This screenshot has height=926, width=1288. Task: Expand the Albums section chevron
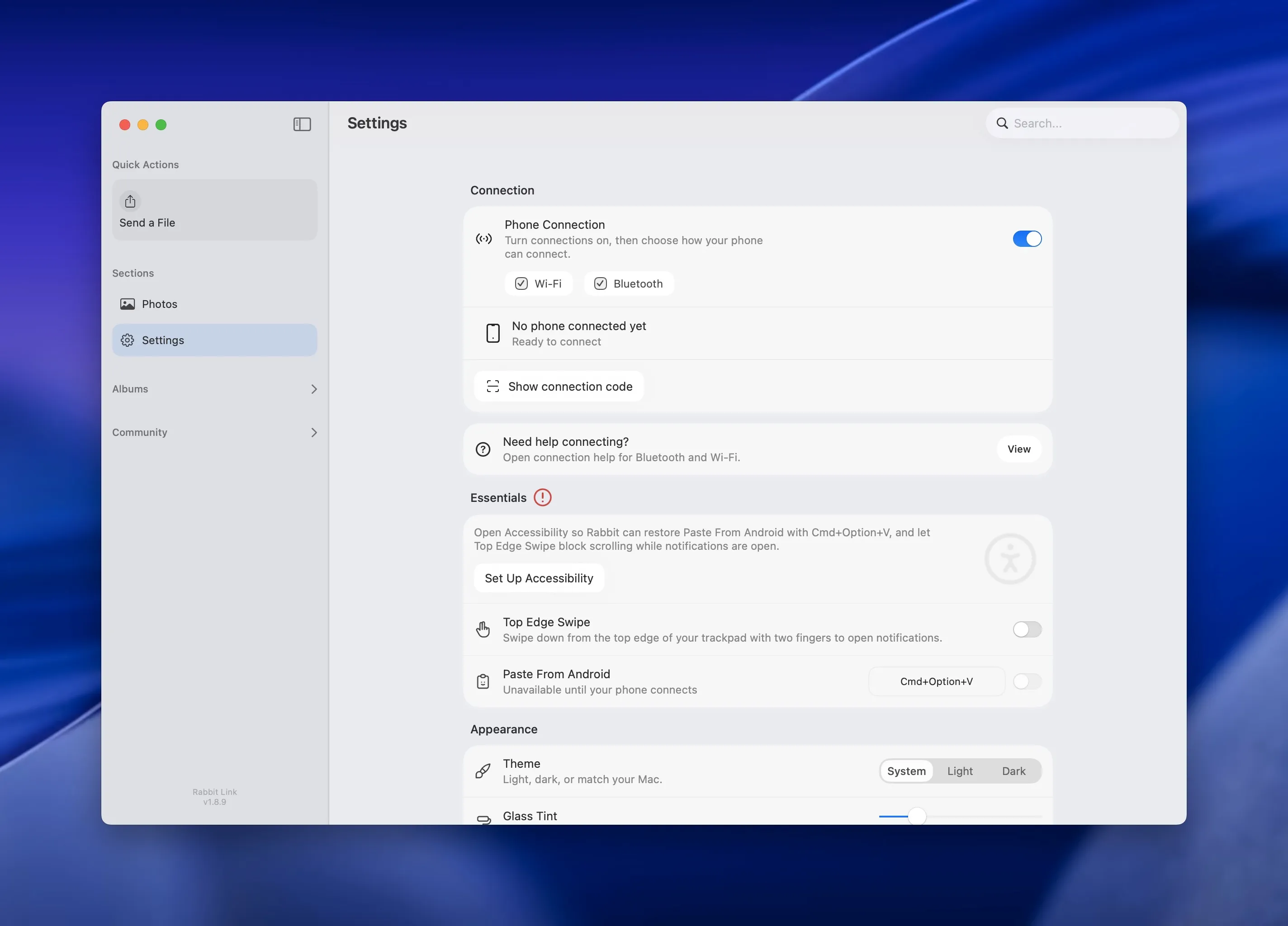[314, 389]
